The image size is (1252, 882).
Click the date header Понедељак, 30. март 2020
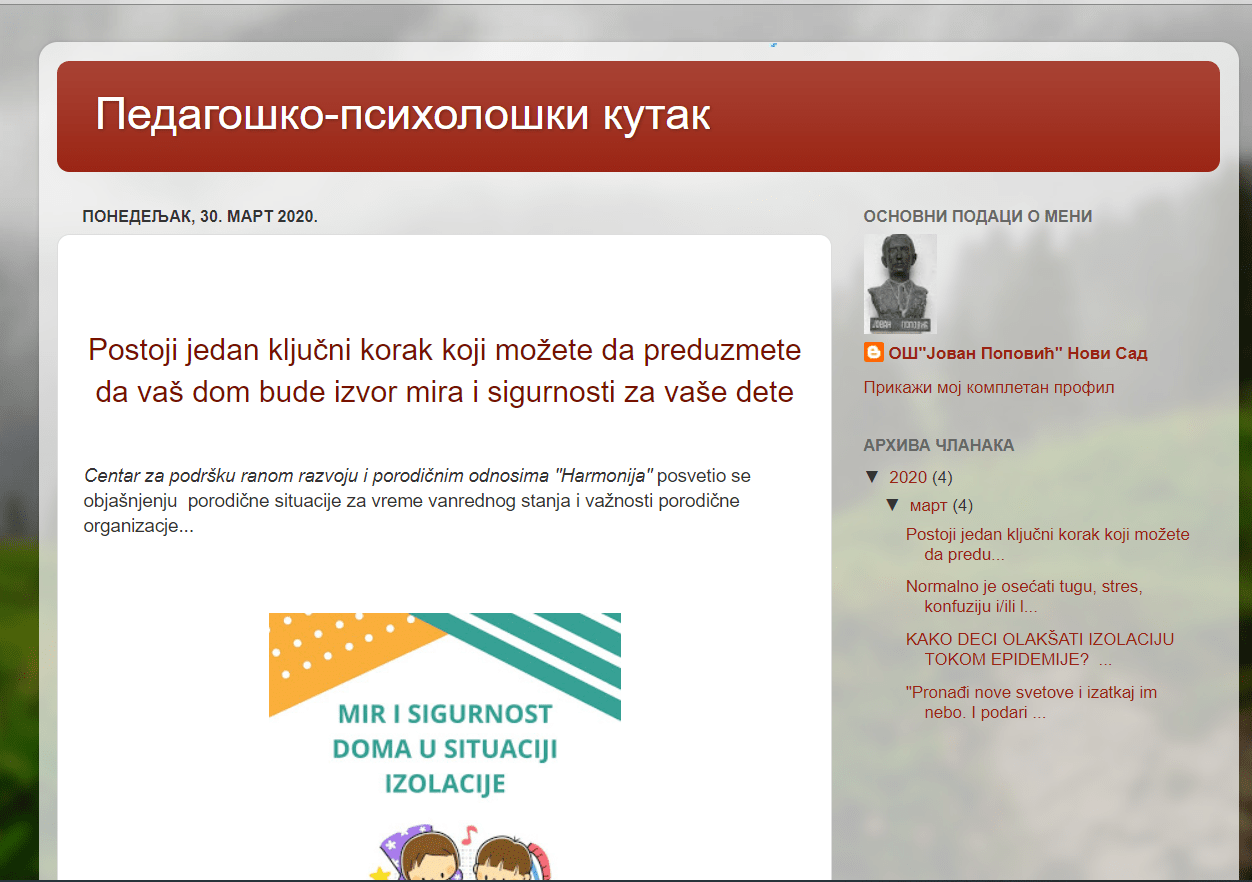click(200, 216)
